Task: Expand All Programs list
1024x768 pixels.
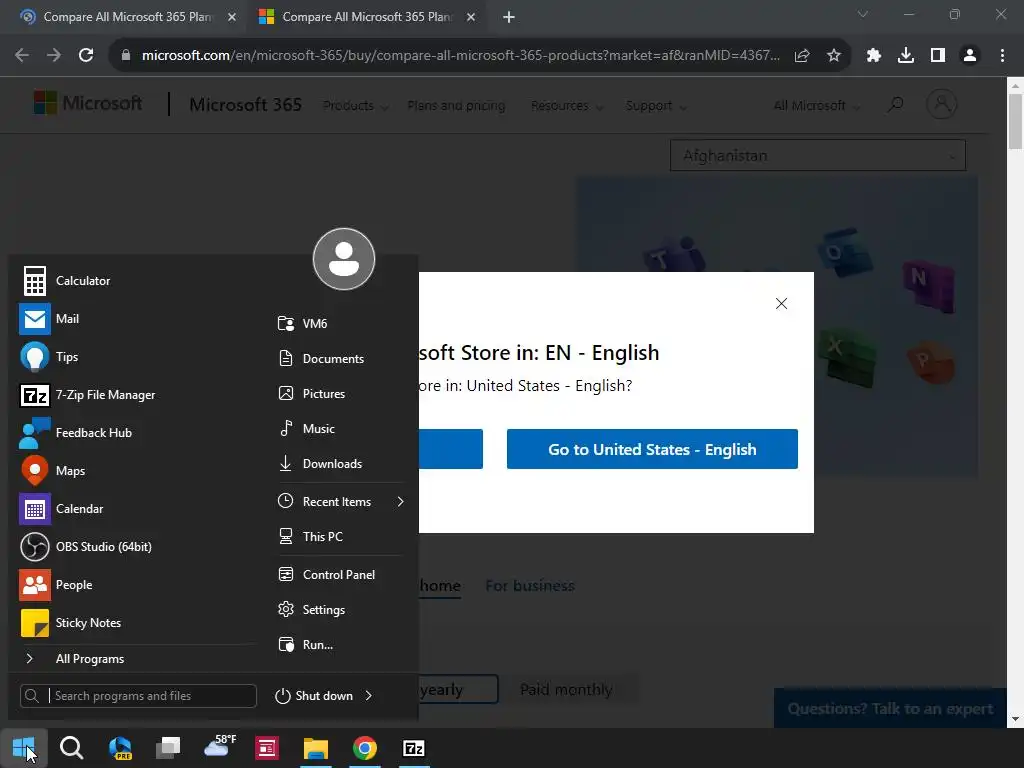Action: click(x=74, y=659)
